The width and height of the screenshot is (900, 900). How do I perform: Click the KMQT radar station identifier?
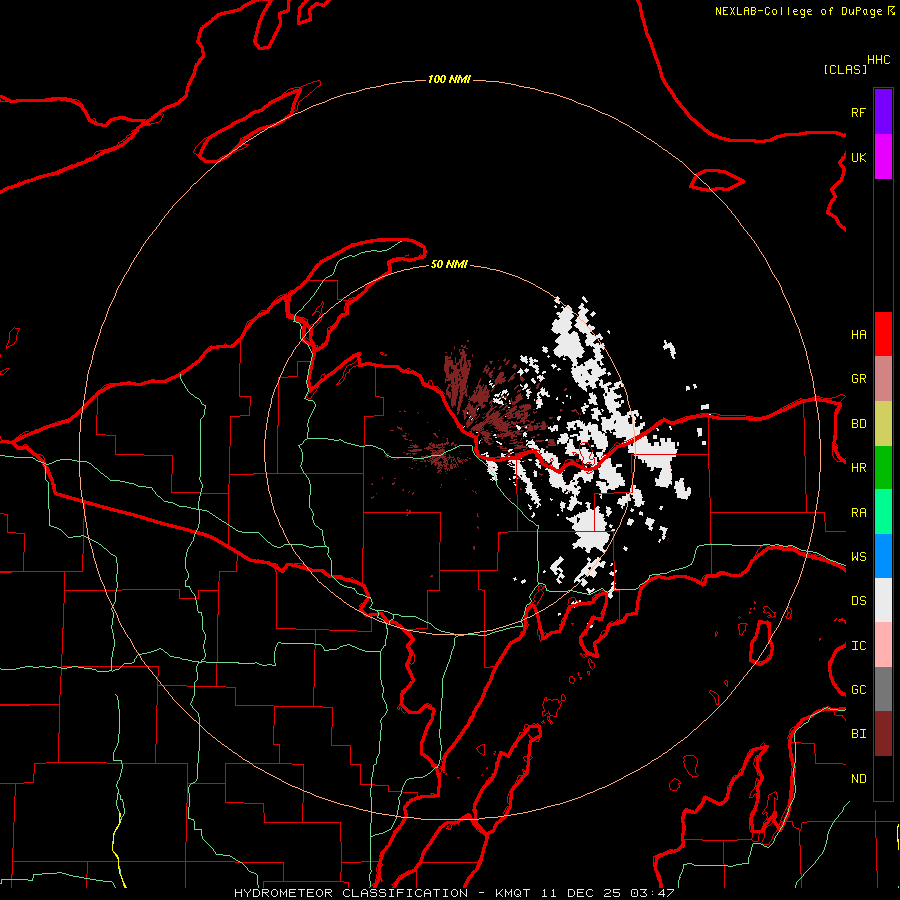click(512, 893)
